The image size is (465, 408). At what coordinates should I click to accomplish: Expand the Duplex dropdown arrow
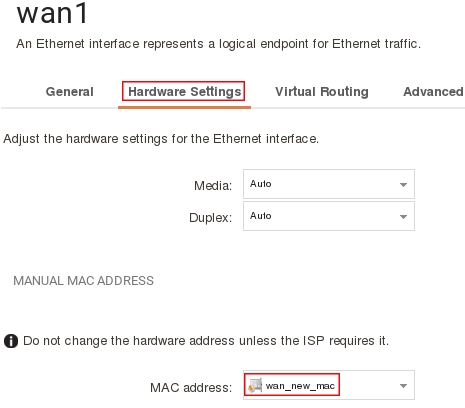click(x=403, y=217)
